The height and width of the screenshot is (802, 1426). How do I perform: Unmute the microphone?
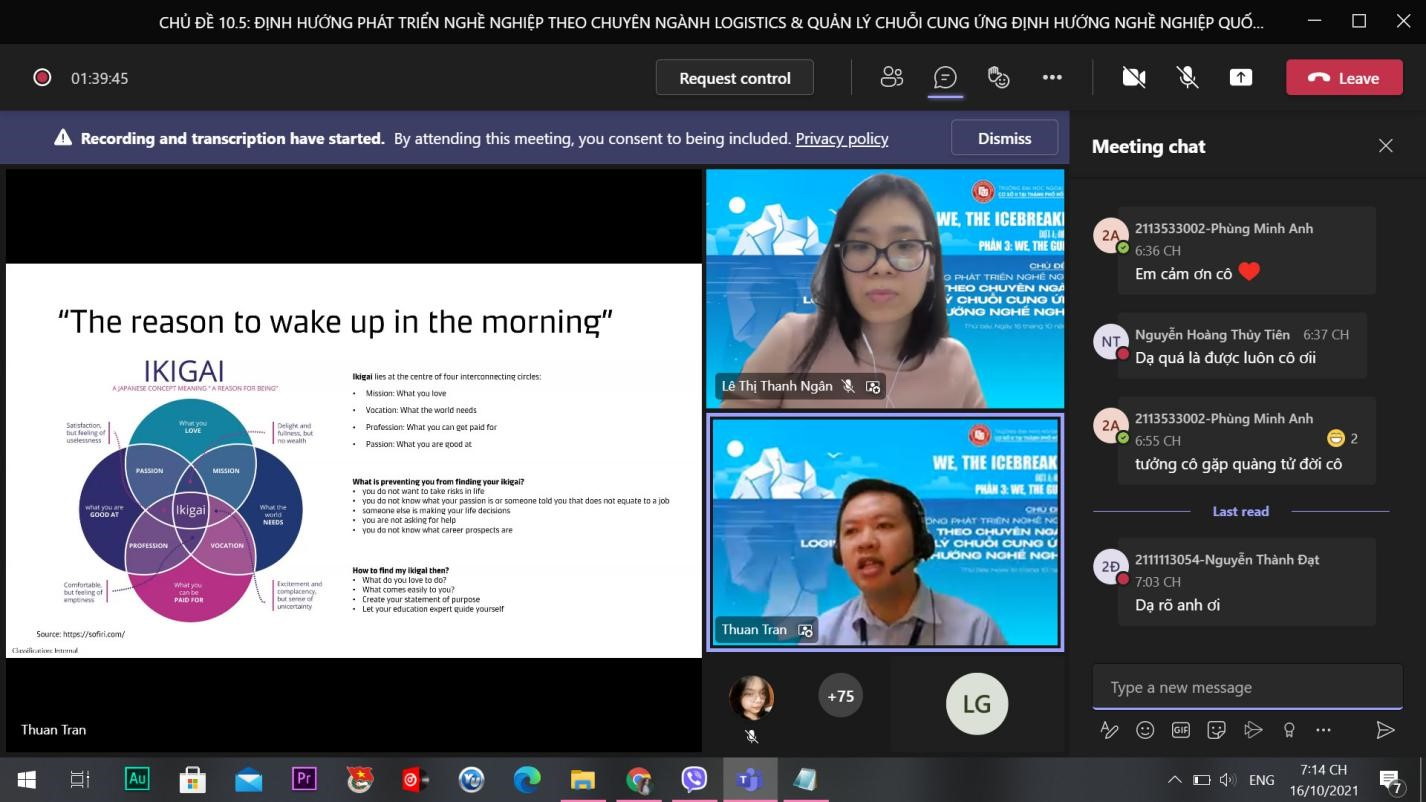pyautogui.click(x=1187, y=78)
